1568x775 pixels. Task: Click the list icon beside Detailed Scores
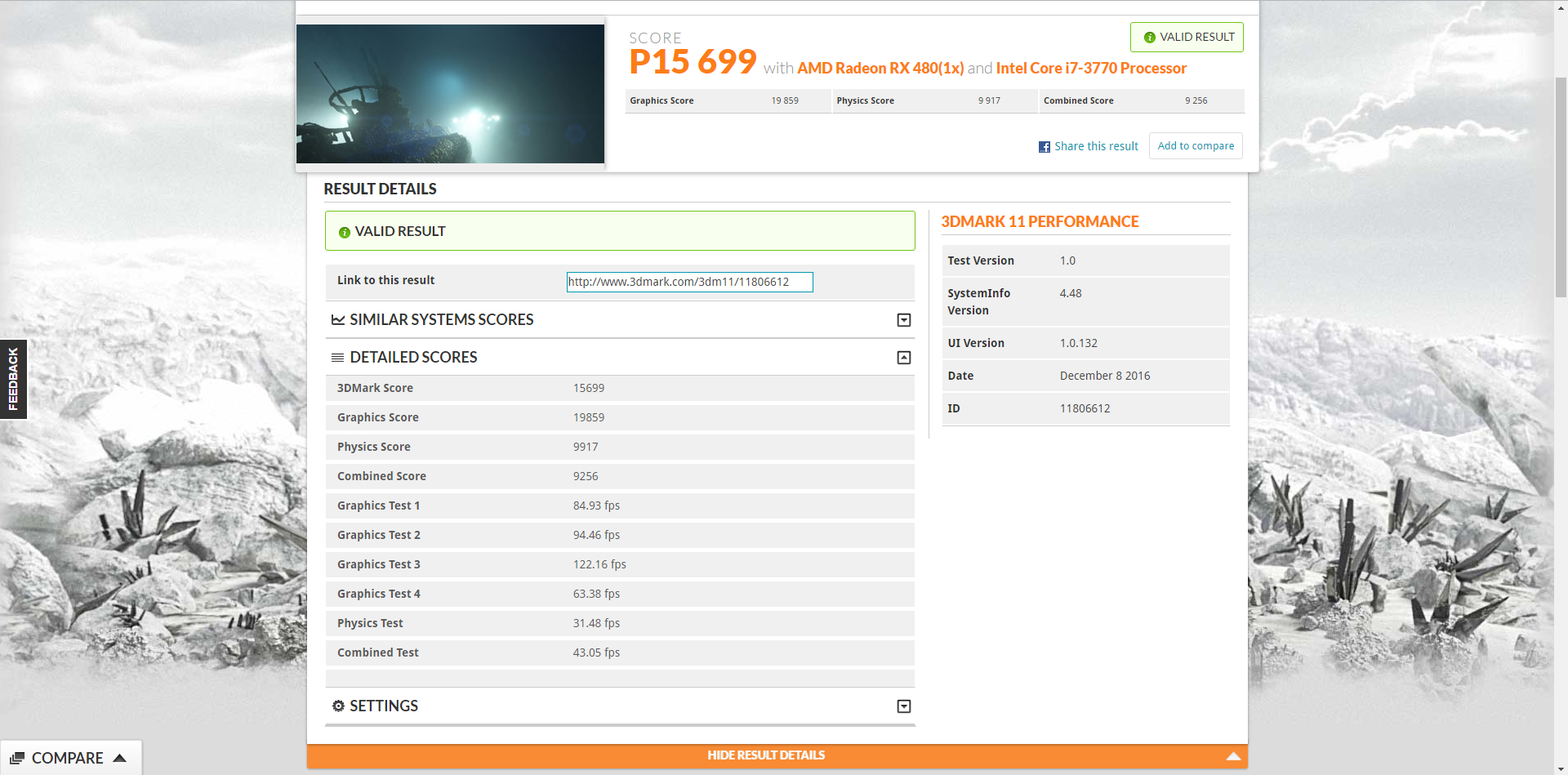point(337,357)
